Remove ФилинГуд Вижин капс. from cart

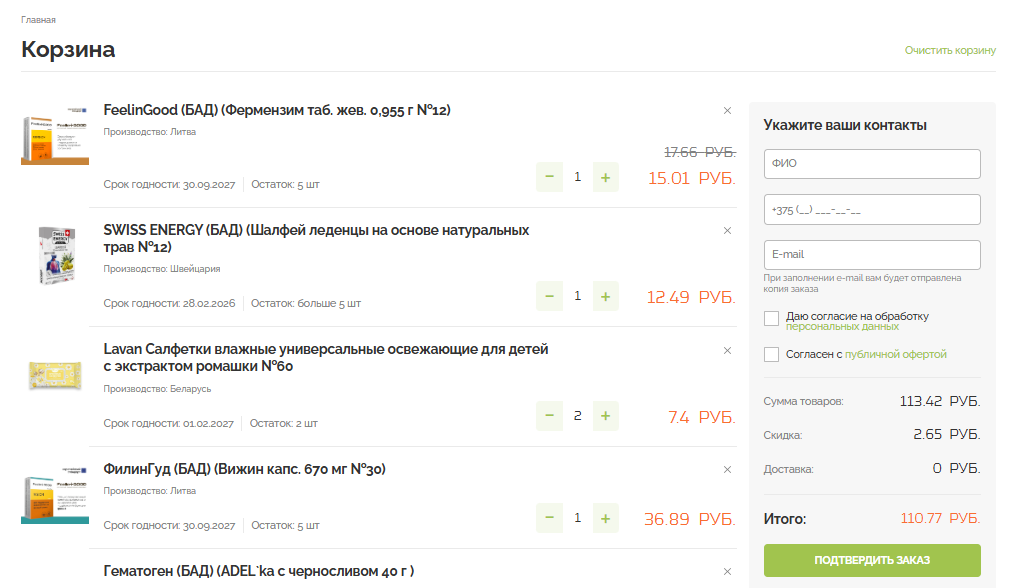[727, 470]
